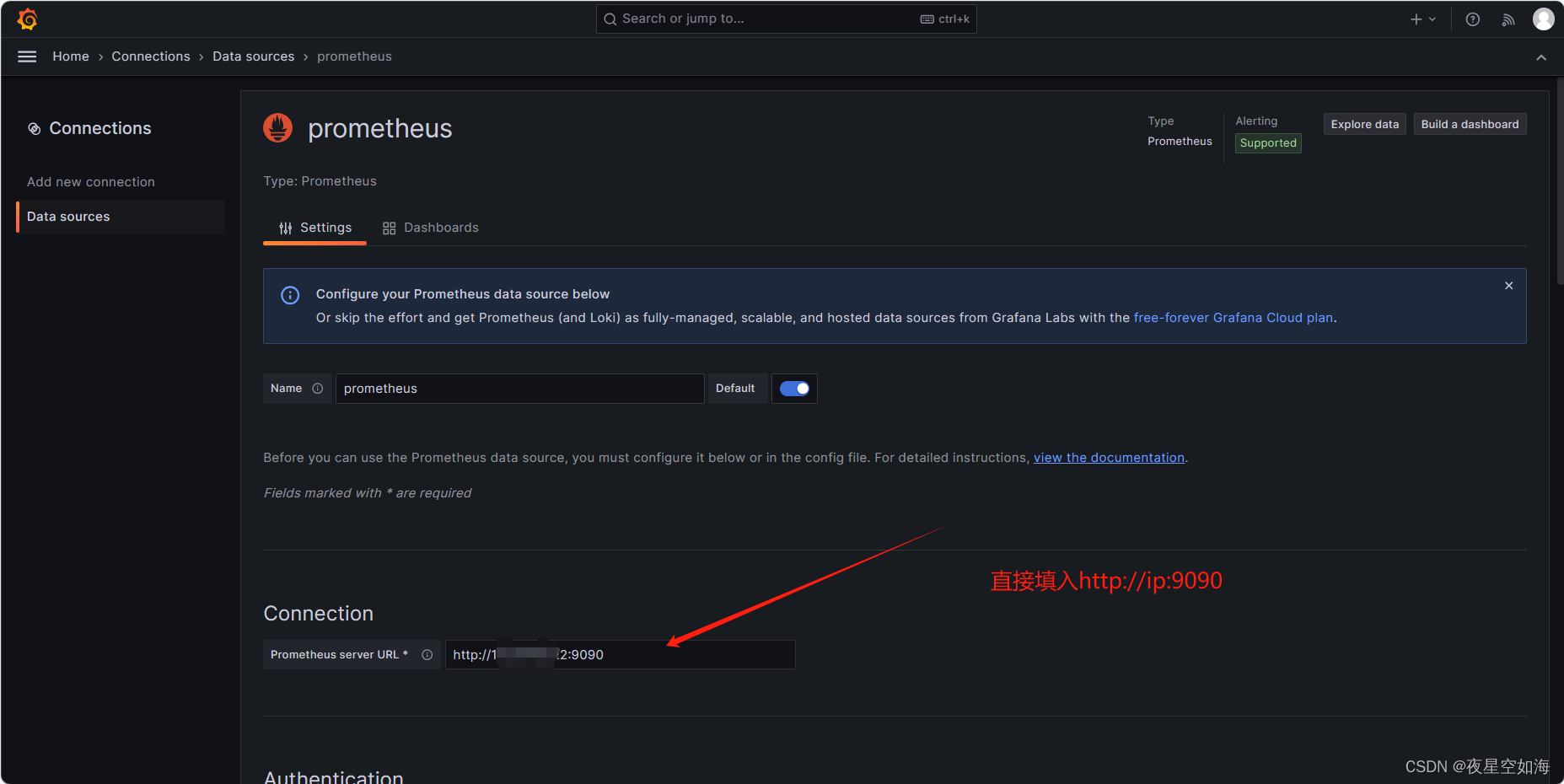Open Add new connection in sidebar
The width and height of the screenshot is (1564, 784).
point(91,182)
